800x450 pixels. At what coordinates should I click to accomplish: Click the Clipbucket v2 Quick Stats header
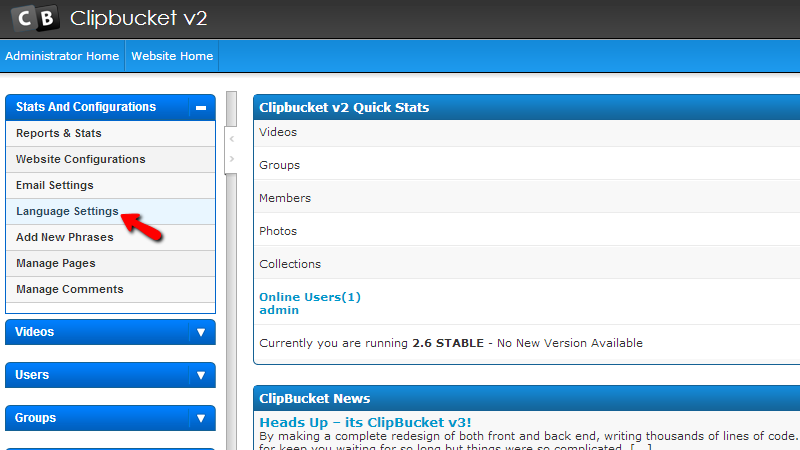pos(527,107)
